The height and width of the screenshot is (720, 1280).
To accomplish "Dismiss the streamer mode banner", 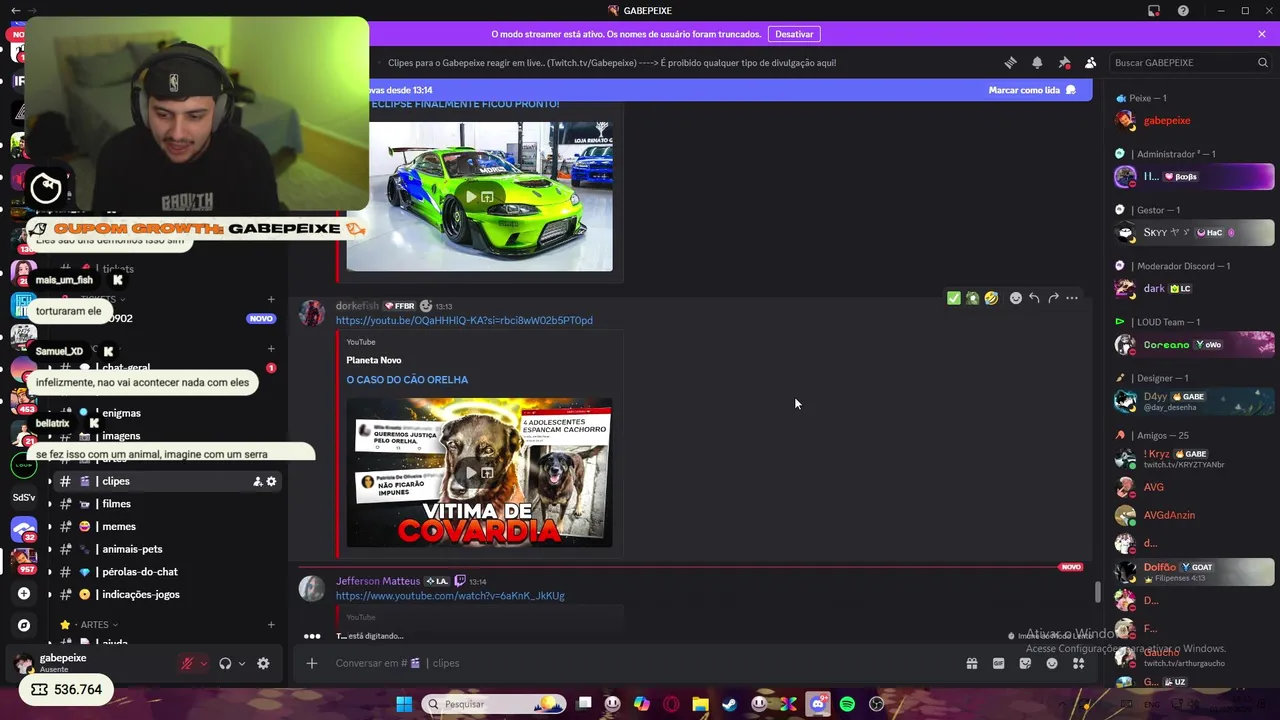I will tap(1262, 34).
